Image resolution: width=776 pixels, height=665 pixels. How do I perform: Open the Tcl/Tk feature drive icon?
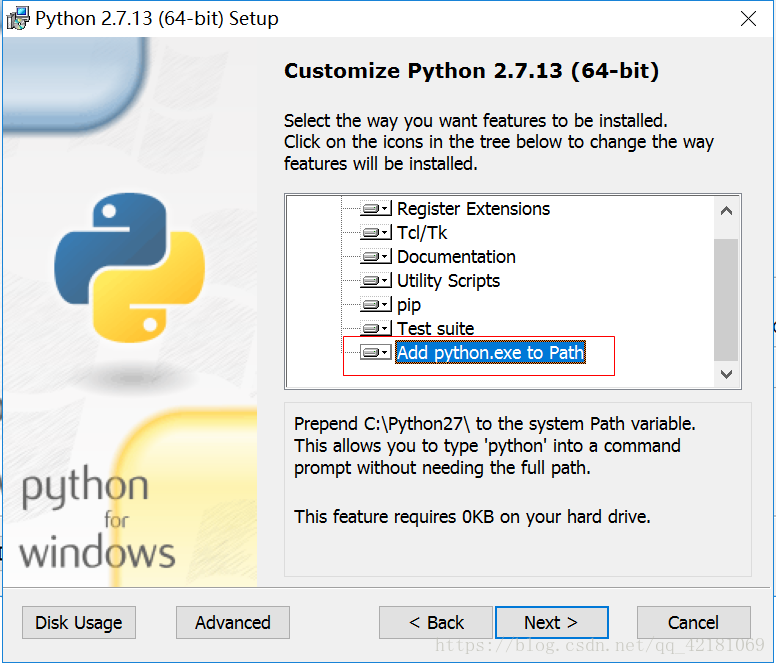(376, 232)
